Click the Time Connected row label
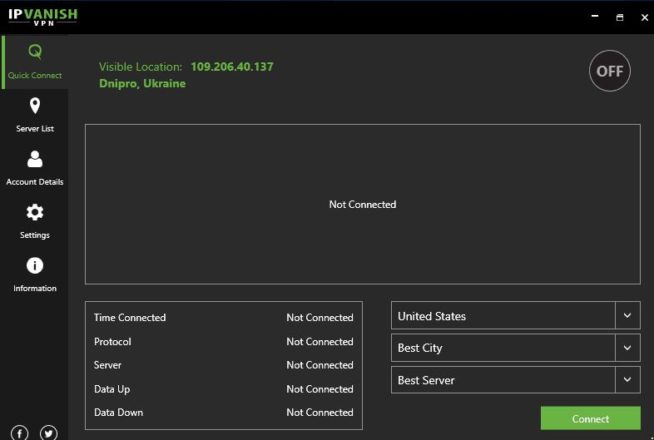Image resolution: width=654 pixels, height=440 pixels. point(130,317)
